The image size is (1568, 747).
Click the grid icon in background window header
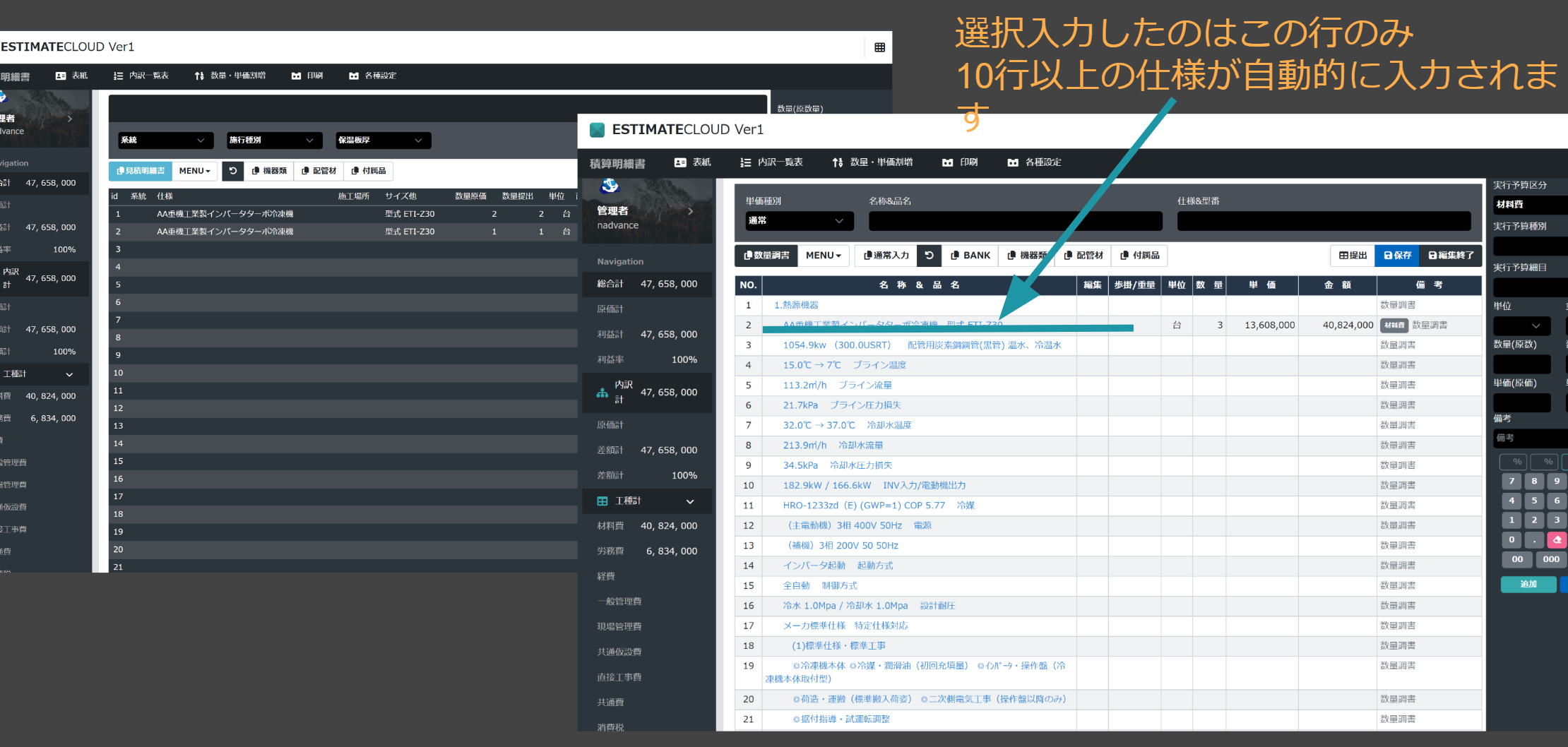point(879,47)
